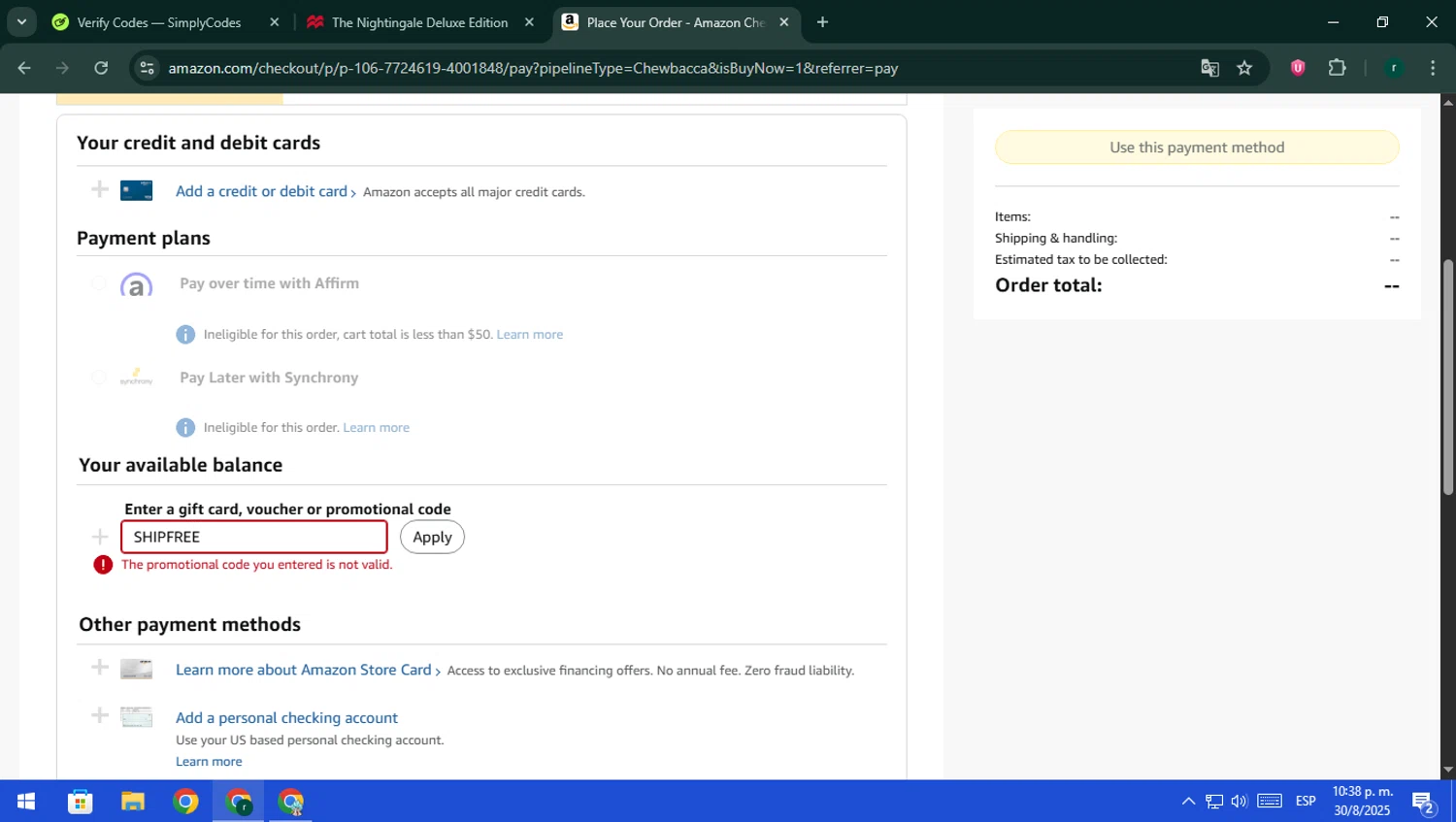The width and height of the screenshot is (1456, 822).
Task: Show hidden system tray icons
Action: coord(1188,802)
